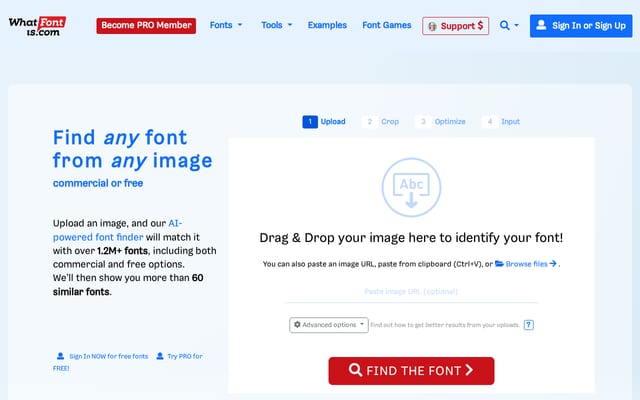Expand the Advanced options dropdown

click(329, 325)
